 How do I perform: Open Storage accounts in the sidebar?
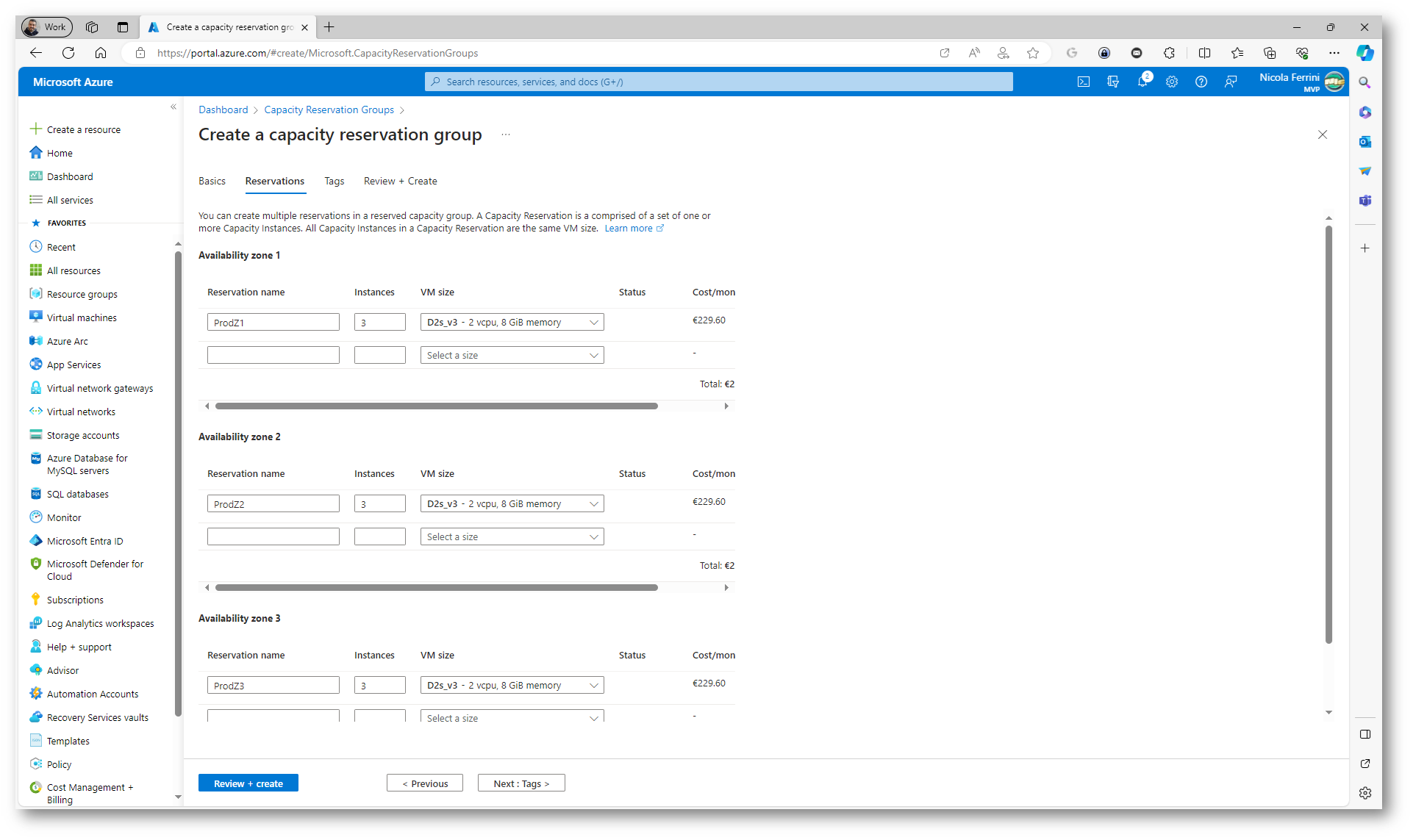pos(83,435)
